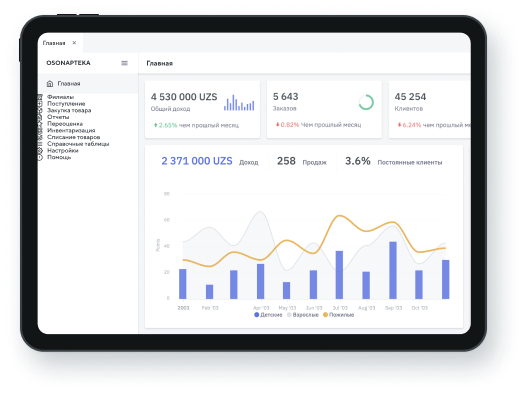Viewport: 524px width, 393px height.
Task: Click the green up arrow beside 2.65%
Action: (155, 125)
